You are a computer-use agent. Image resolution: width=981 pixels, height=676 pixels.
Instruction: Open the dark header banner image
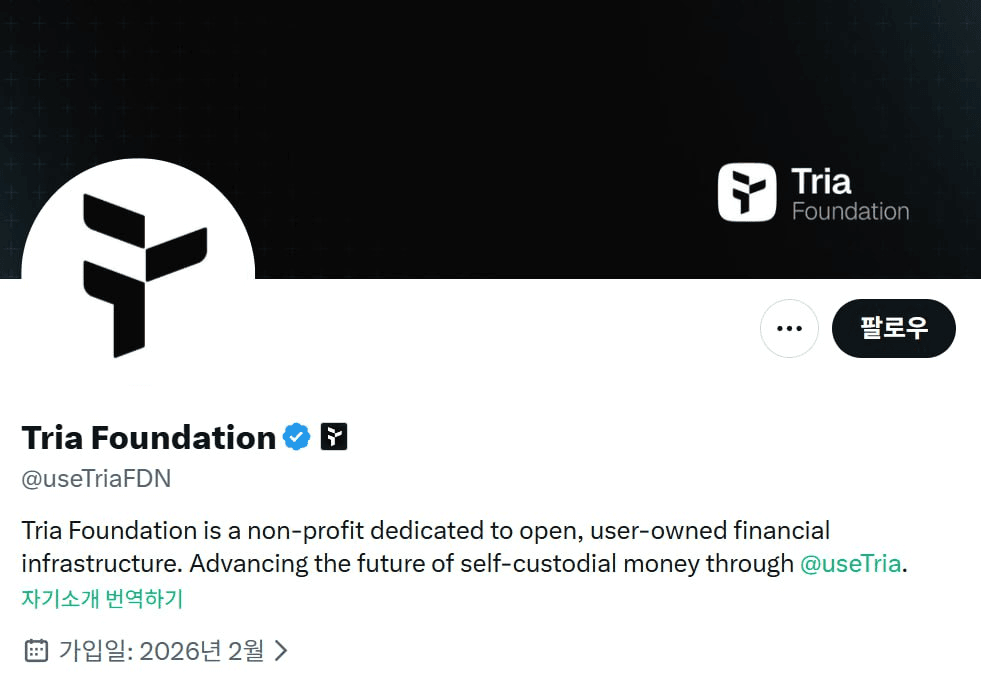point(490,80)
